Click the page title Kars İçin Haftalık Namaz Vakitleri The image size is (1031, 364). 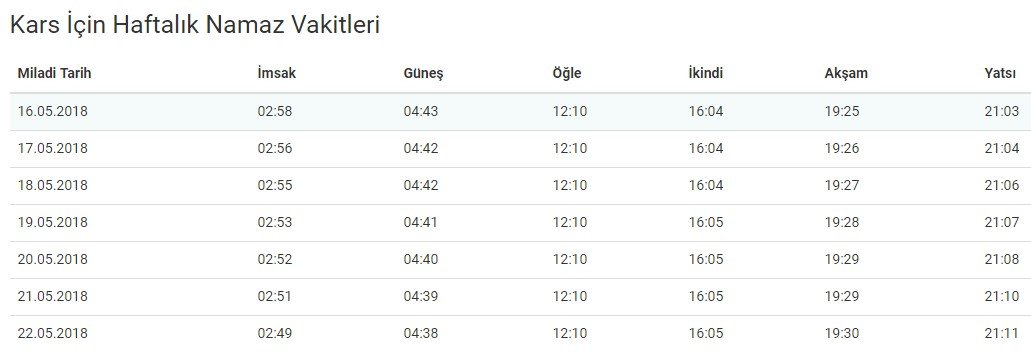click(x=195, y=25)
